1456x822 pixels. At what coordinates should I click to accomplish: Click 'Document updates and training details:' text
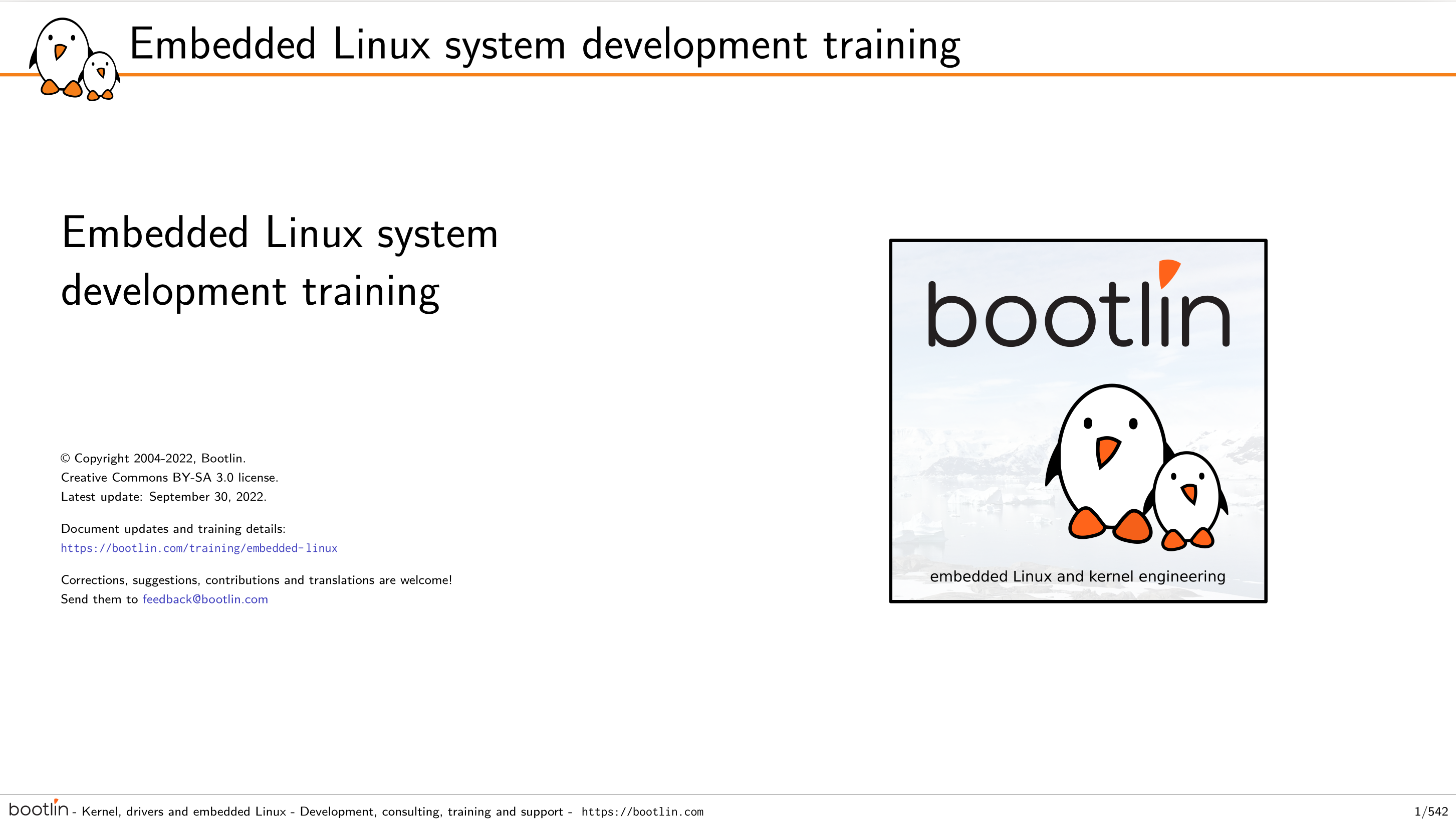click(x=173, y=529)
